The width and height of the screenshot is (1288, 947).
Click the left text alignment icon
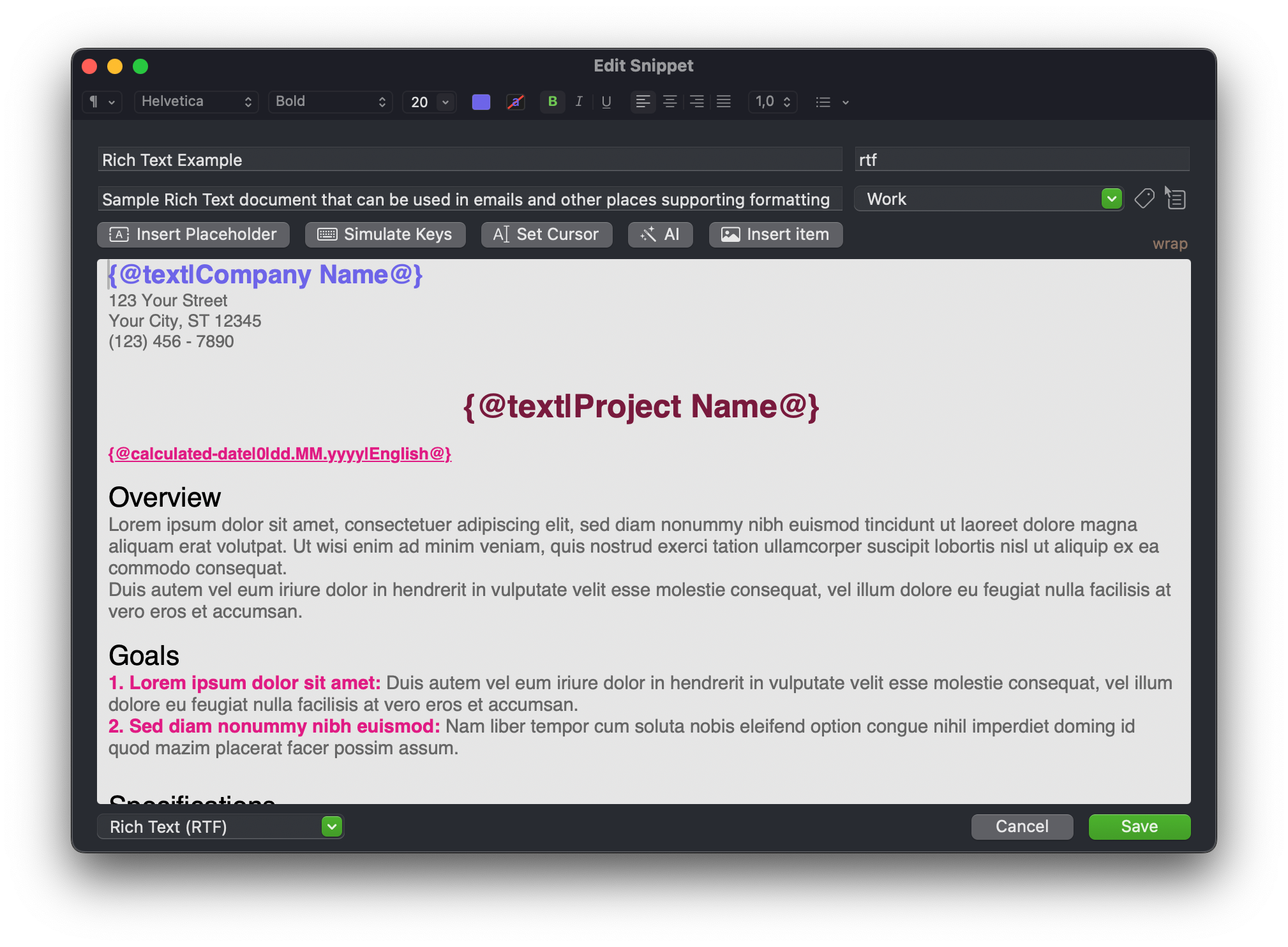click(643, 102)
